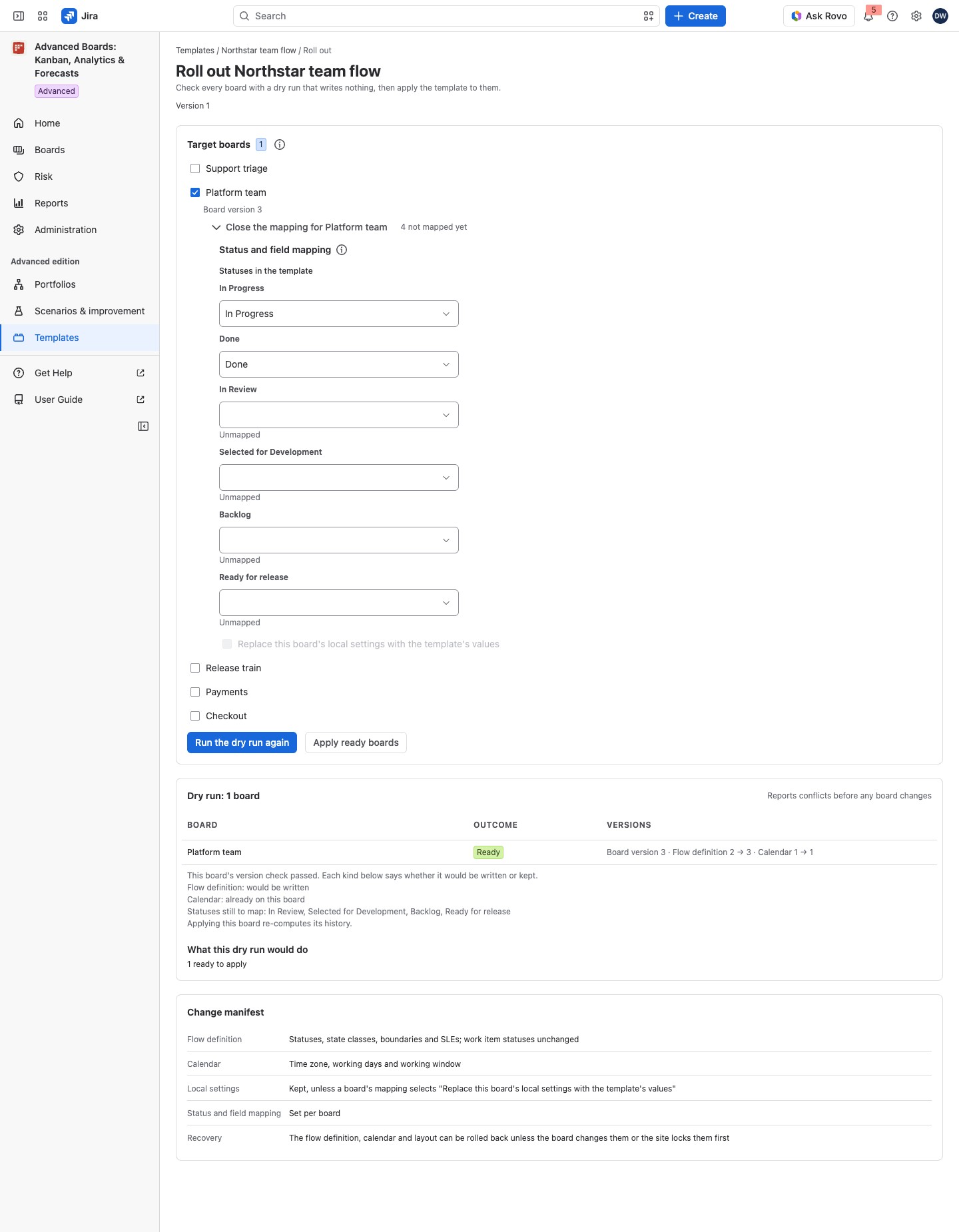The height and width of the screenshot is (1232, 959).
Task: Click the info icon beside Target boards
Action: (x=280, y=145)
